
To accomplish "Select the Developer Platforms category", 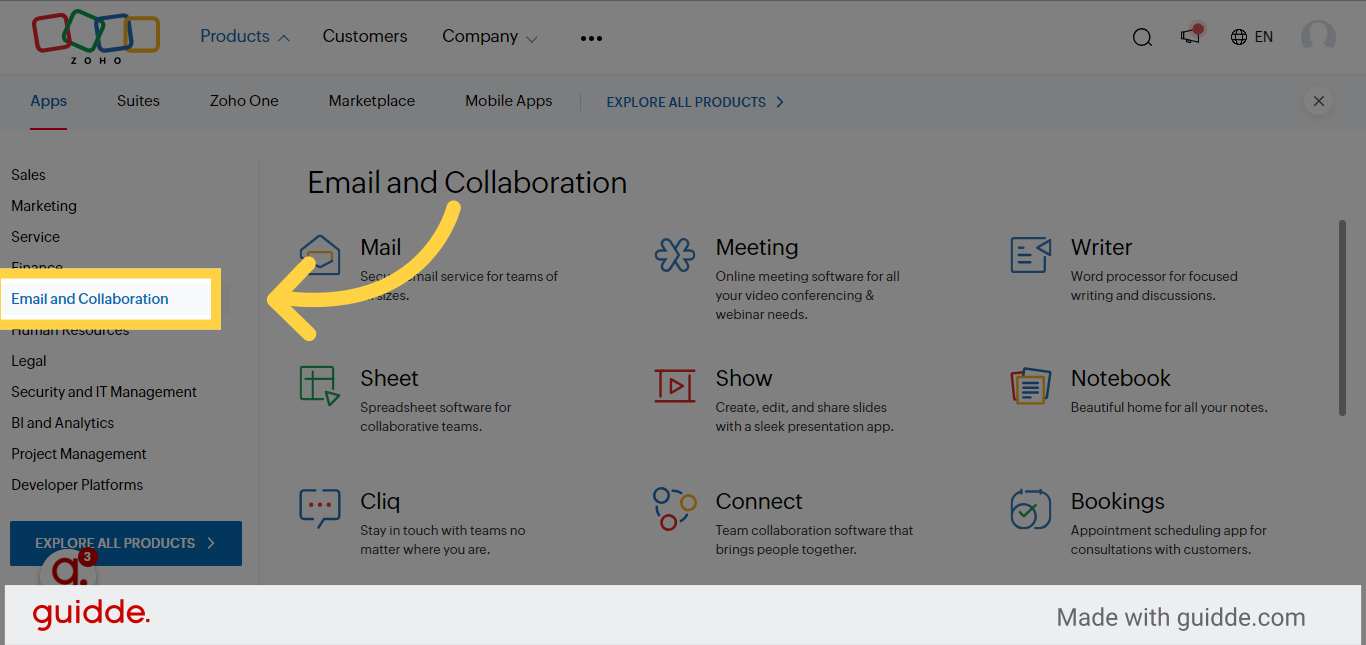I will tap(77, 485).
